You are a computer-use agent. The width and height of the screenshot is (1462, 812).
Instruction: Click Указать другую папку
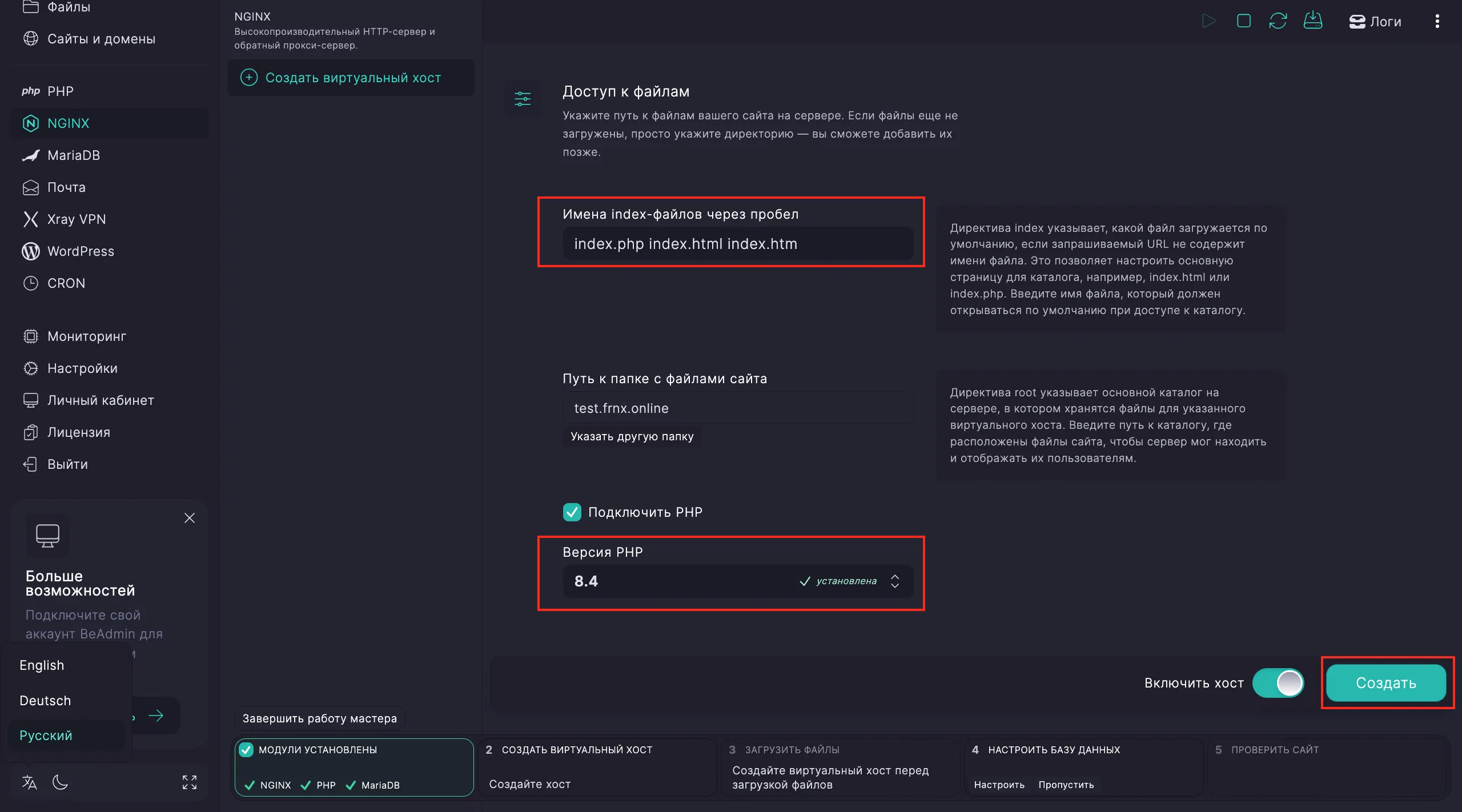631,436
